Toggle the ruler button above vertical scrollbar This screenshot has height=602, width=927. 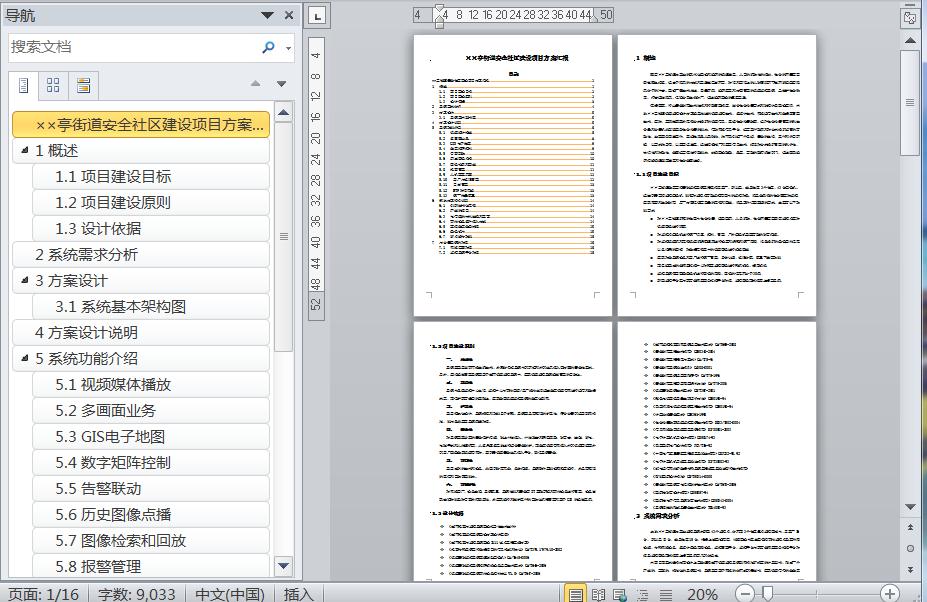pyautogui.click(x=910, y=18)
